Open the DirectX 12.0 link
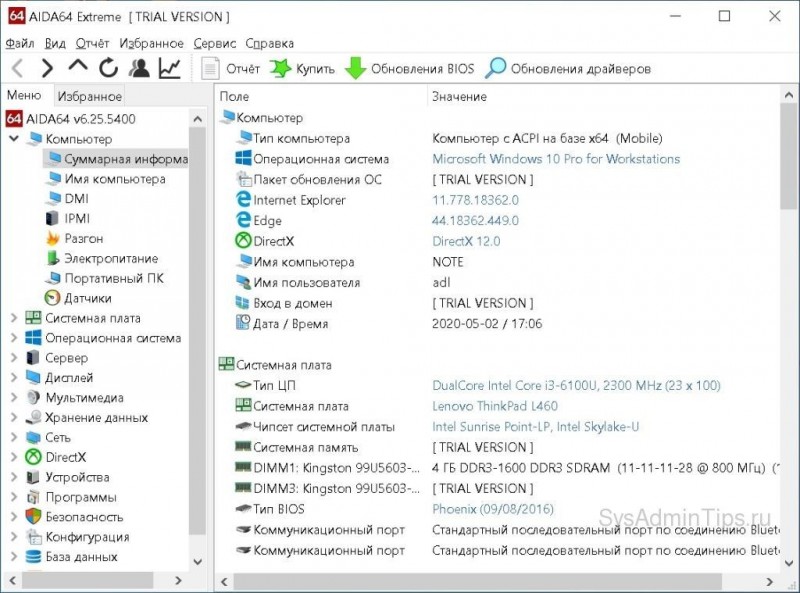 tap(466, 241)
